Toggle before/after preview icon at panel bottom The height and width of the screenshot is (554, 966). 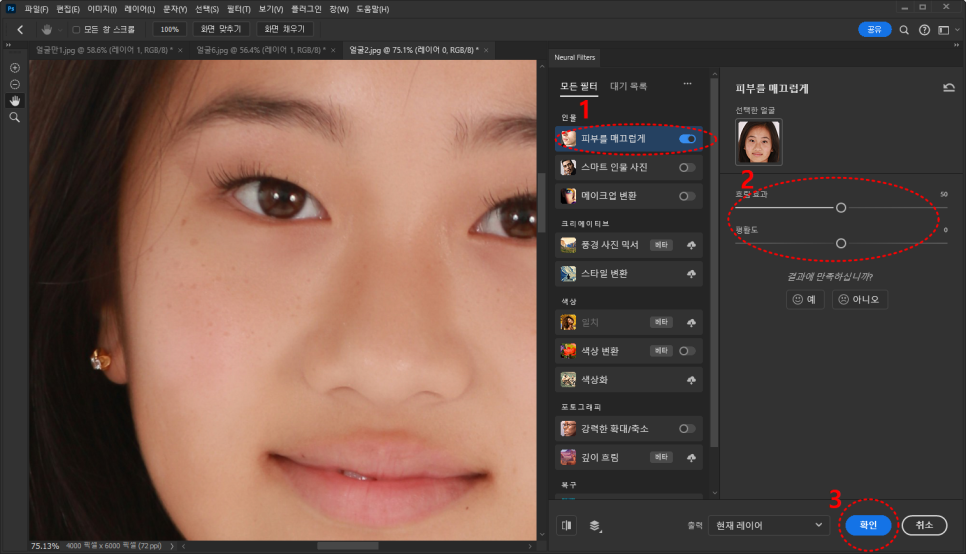tap(566, 525)
